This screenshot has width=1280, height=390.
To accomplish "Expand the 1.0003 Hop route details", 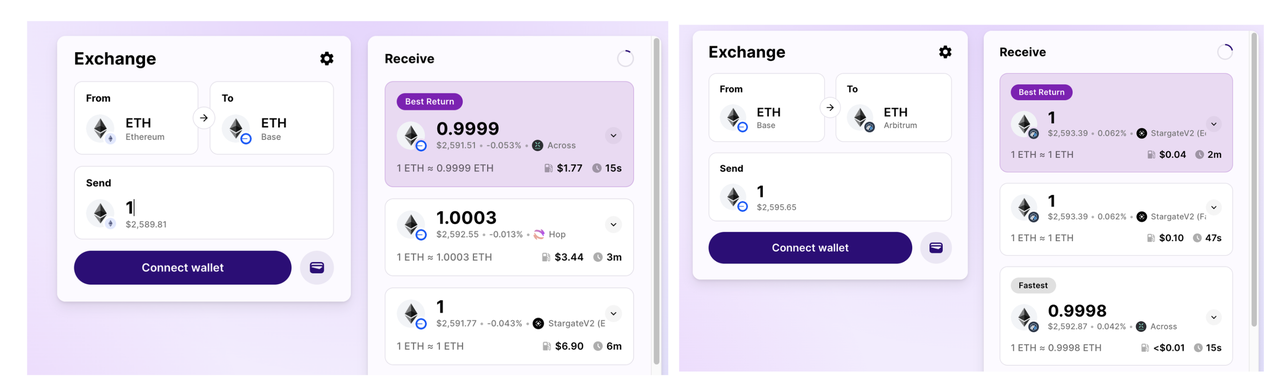I will click(614, 225).
